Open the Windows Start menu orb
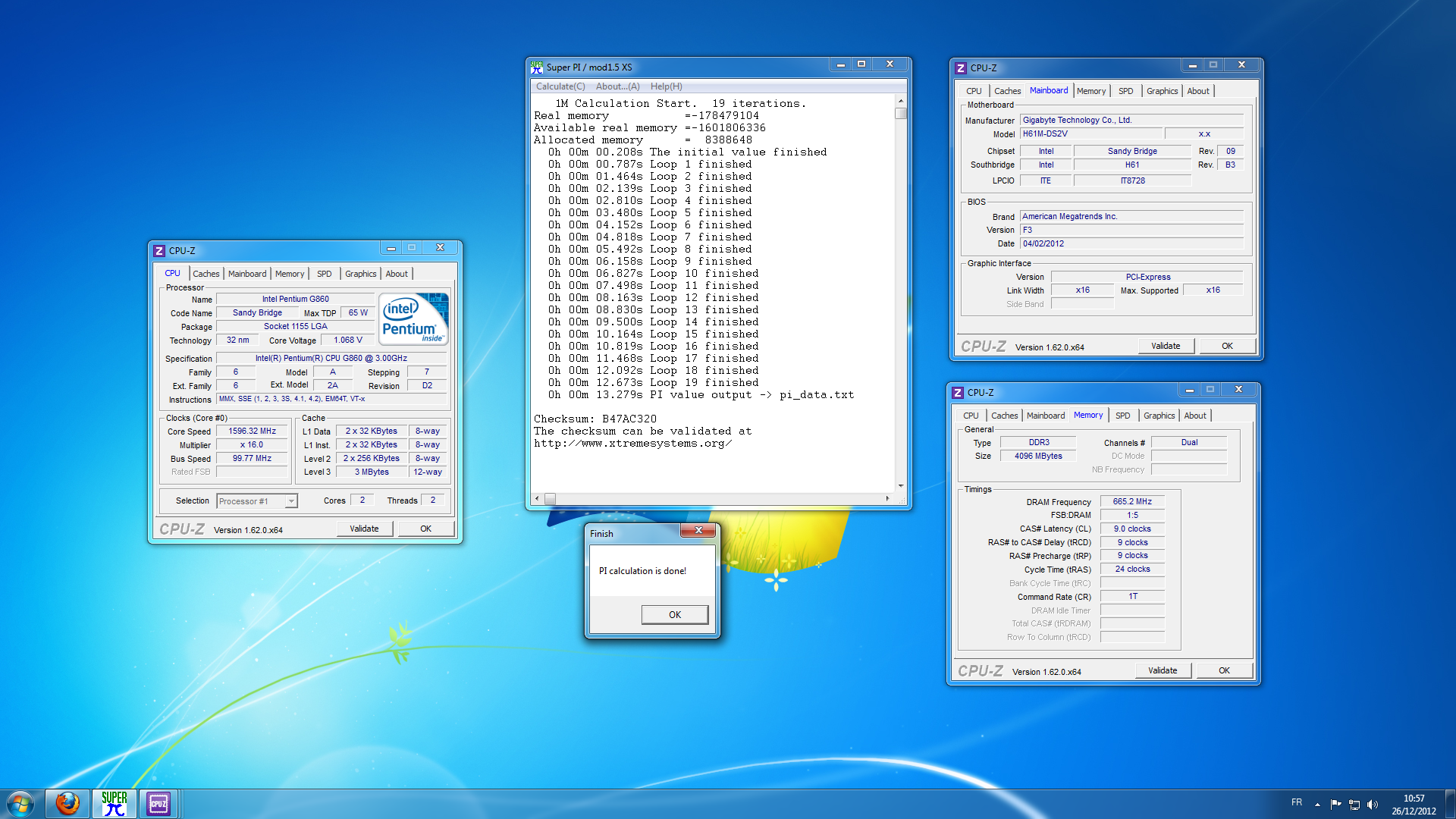 20,804
